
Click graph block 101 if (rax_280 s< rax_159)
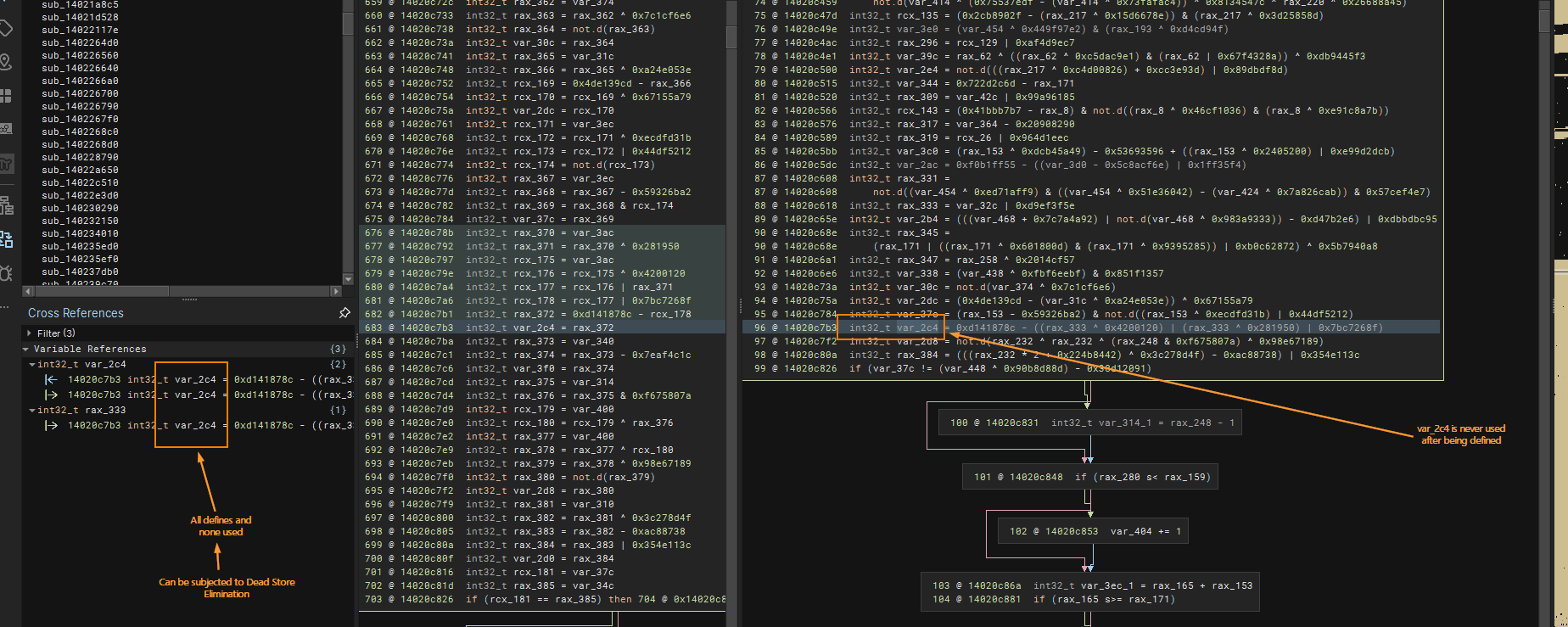[1091, 477]
